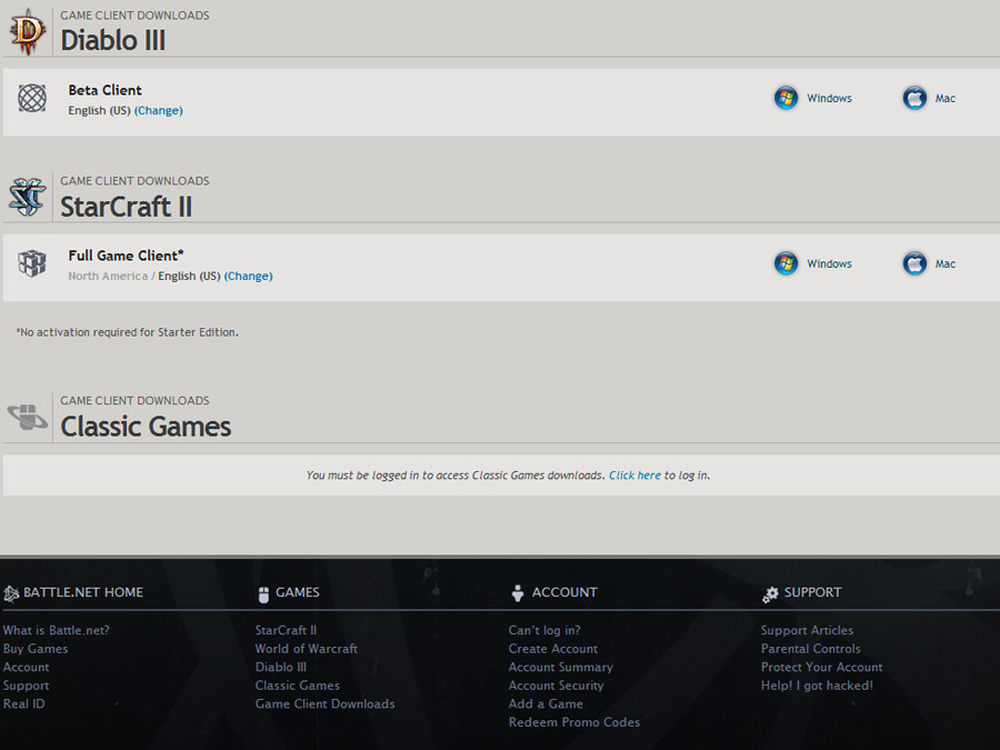Change language for Diablo III Beta Client
This screenshot has height=750, width=1000.
pyautogui.click(x=158, y=110)
